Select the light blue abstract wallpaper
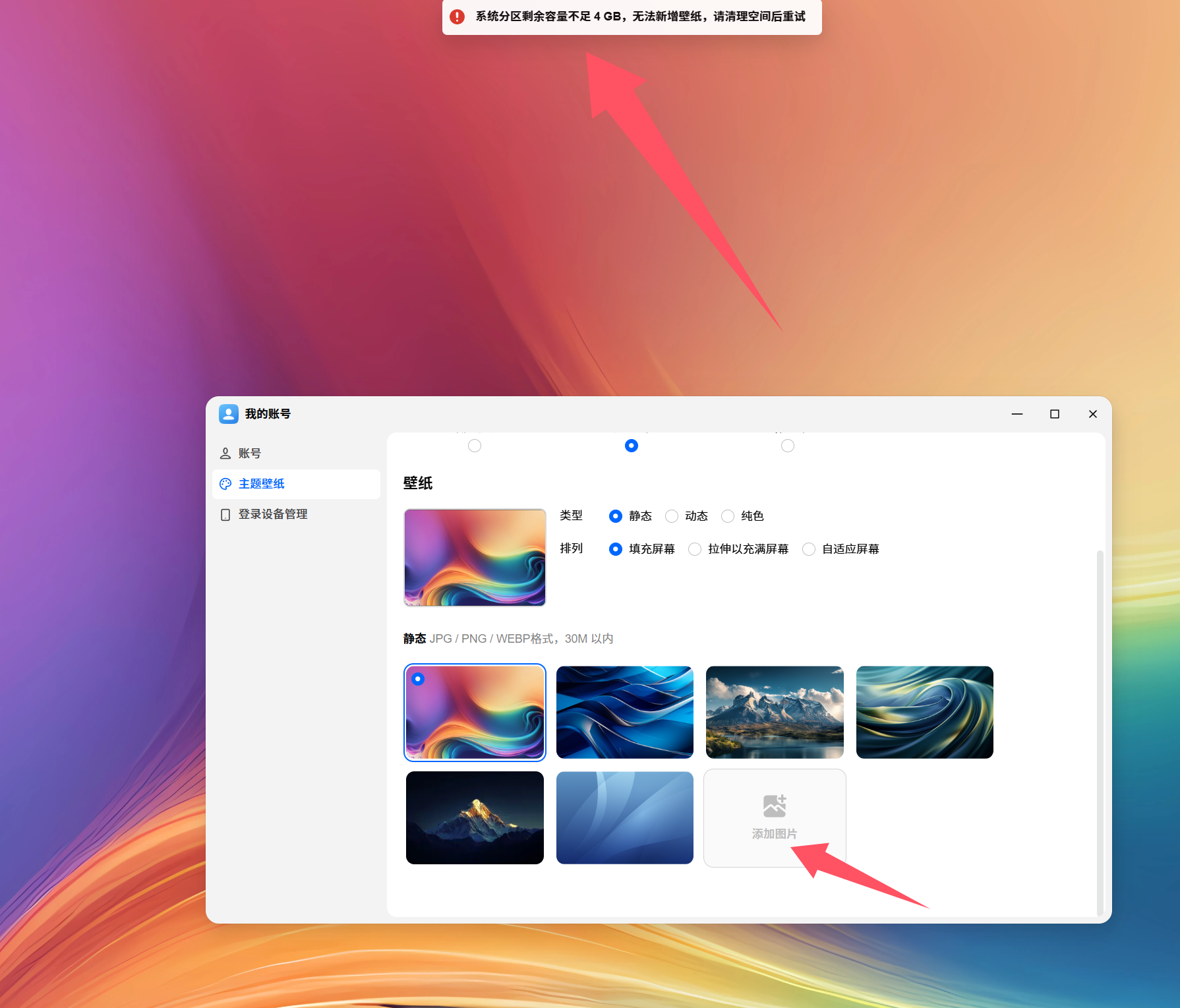This screenshot has height=1008, width=1180. tap(625, 817)
